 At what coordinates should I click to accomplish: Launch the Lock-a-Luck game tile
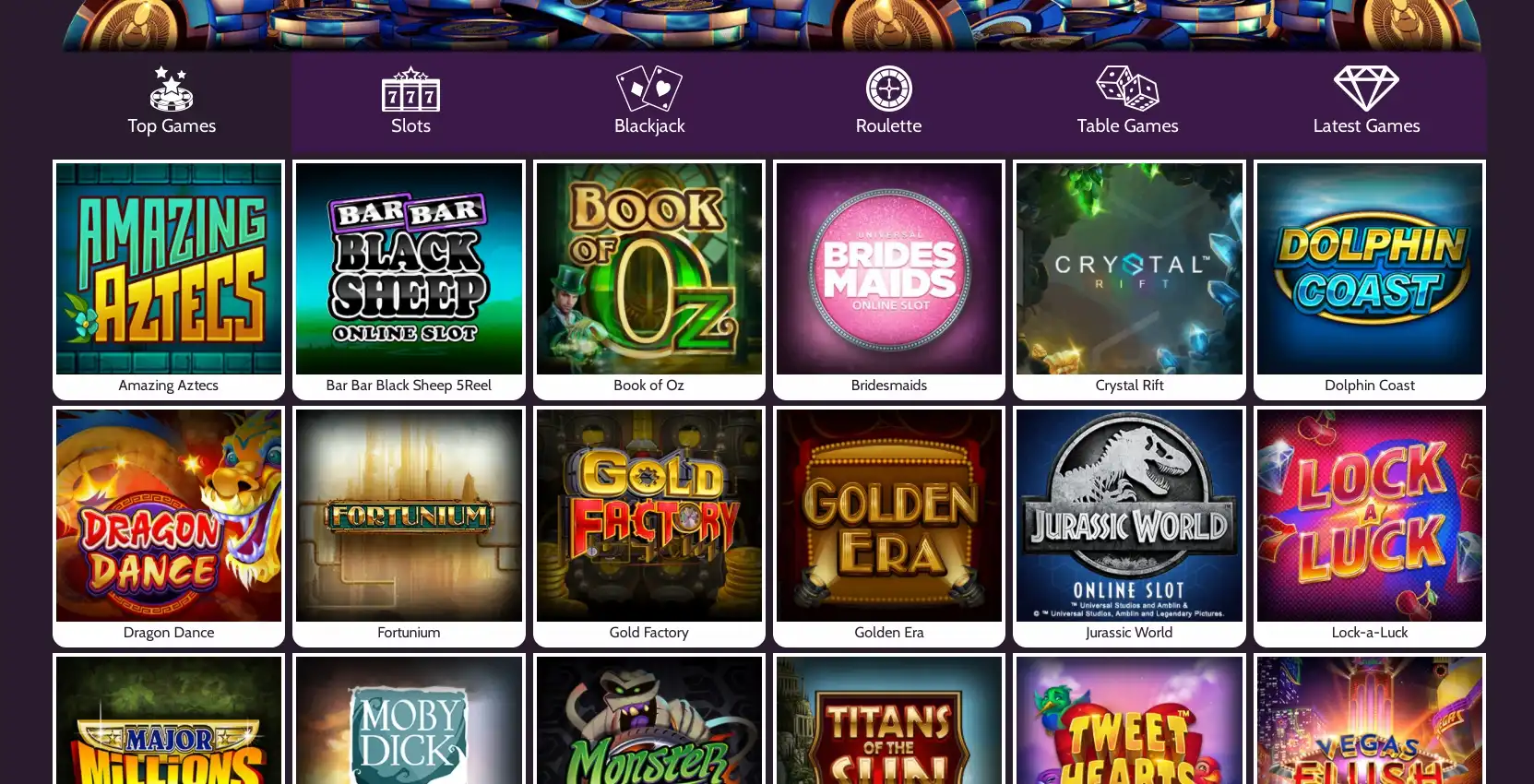[x=1370, y=527]
